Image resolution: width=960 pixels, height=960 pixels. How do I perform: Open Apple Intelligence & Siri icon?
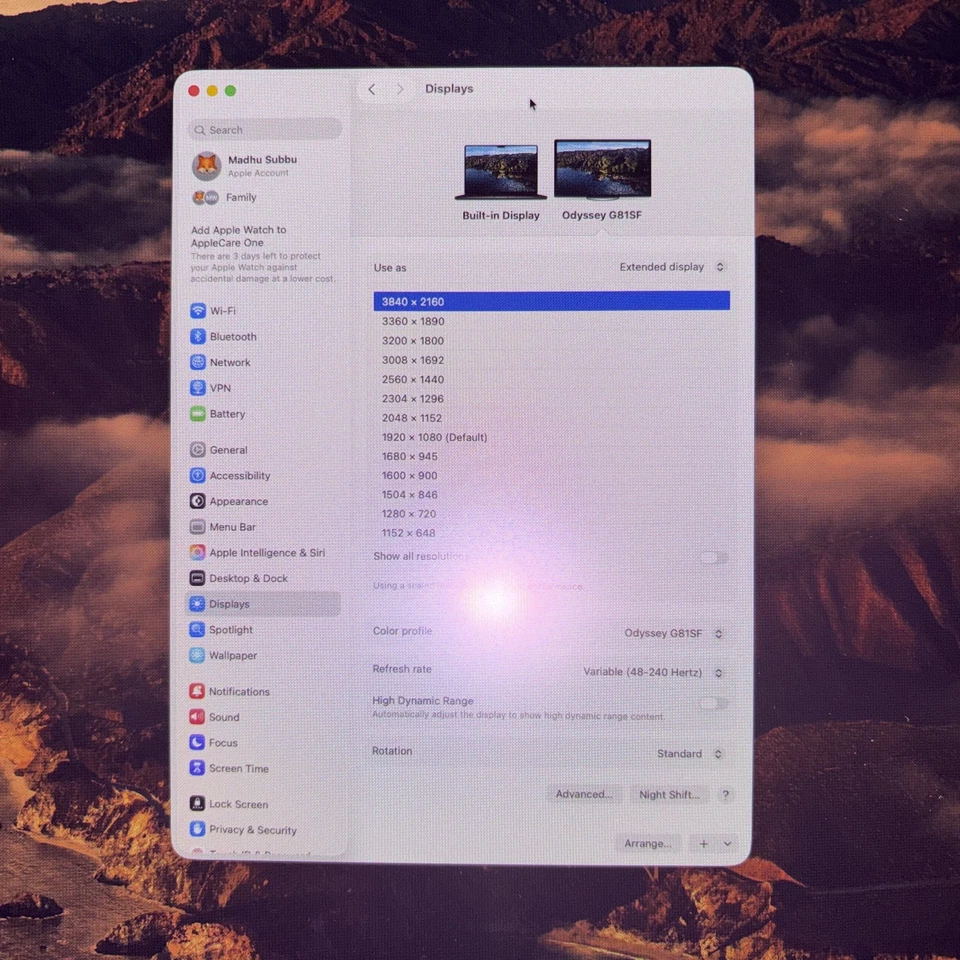[197, 553]
